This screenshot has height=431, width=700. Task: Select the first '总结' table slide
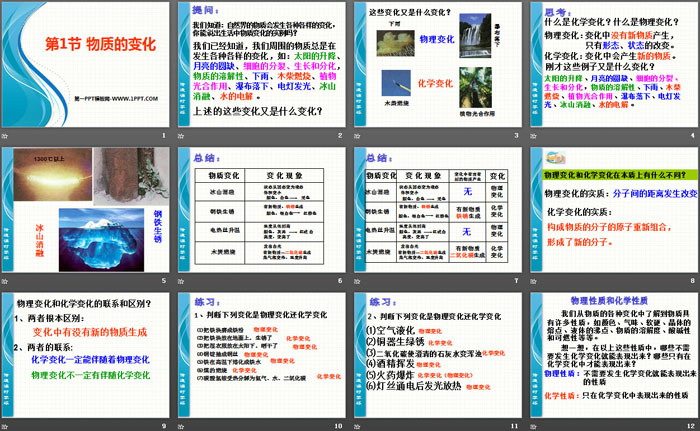tap(262, 214)
